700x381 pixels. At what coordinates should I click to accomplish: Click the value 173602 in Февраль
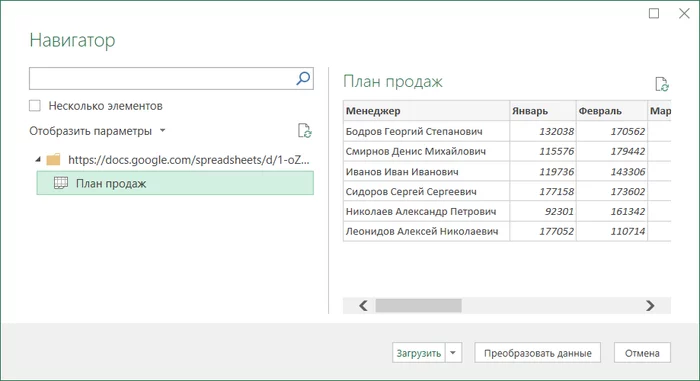point(628,192)
